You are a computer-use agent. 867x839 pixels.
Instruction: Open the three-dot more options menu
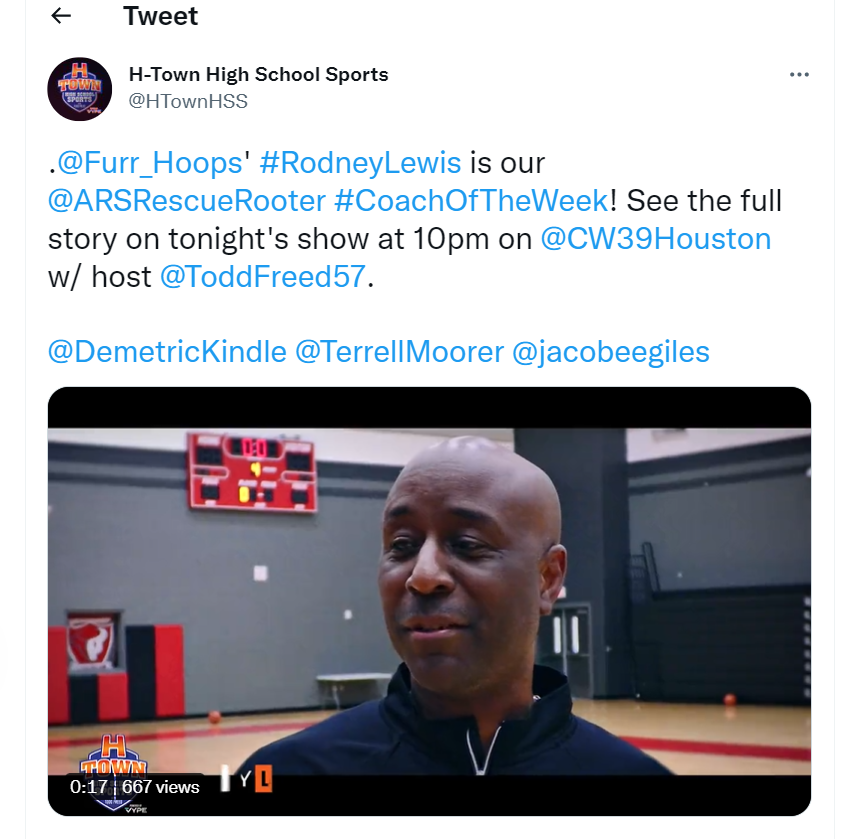(799, 75)
